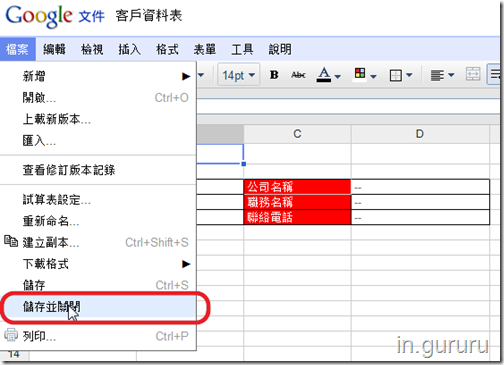Image resolution: width=504 pixels, height=365 pixels.
Task: Open the 格式 menu
Action: [x=167, y=49]
